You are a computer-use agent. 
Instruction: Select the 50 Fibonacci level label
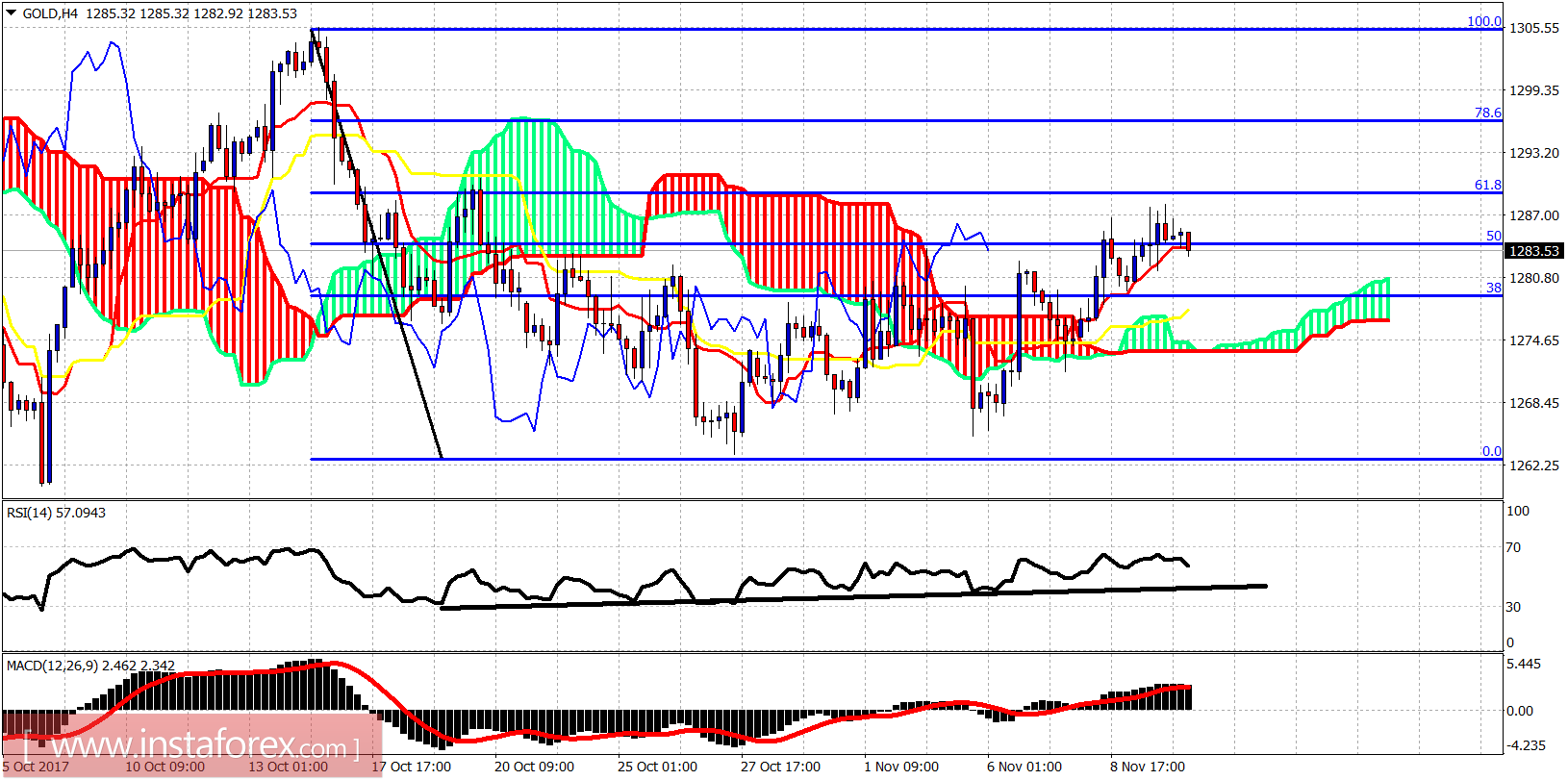[x=1493, y=236]
